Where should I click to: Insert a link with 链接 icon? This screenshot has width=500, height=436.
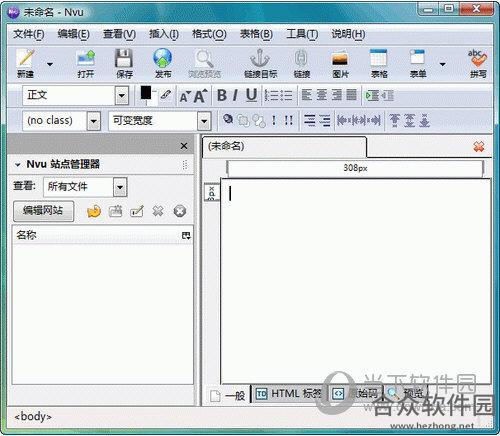(x=301, y=63)
